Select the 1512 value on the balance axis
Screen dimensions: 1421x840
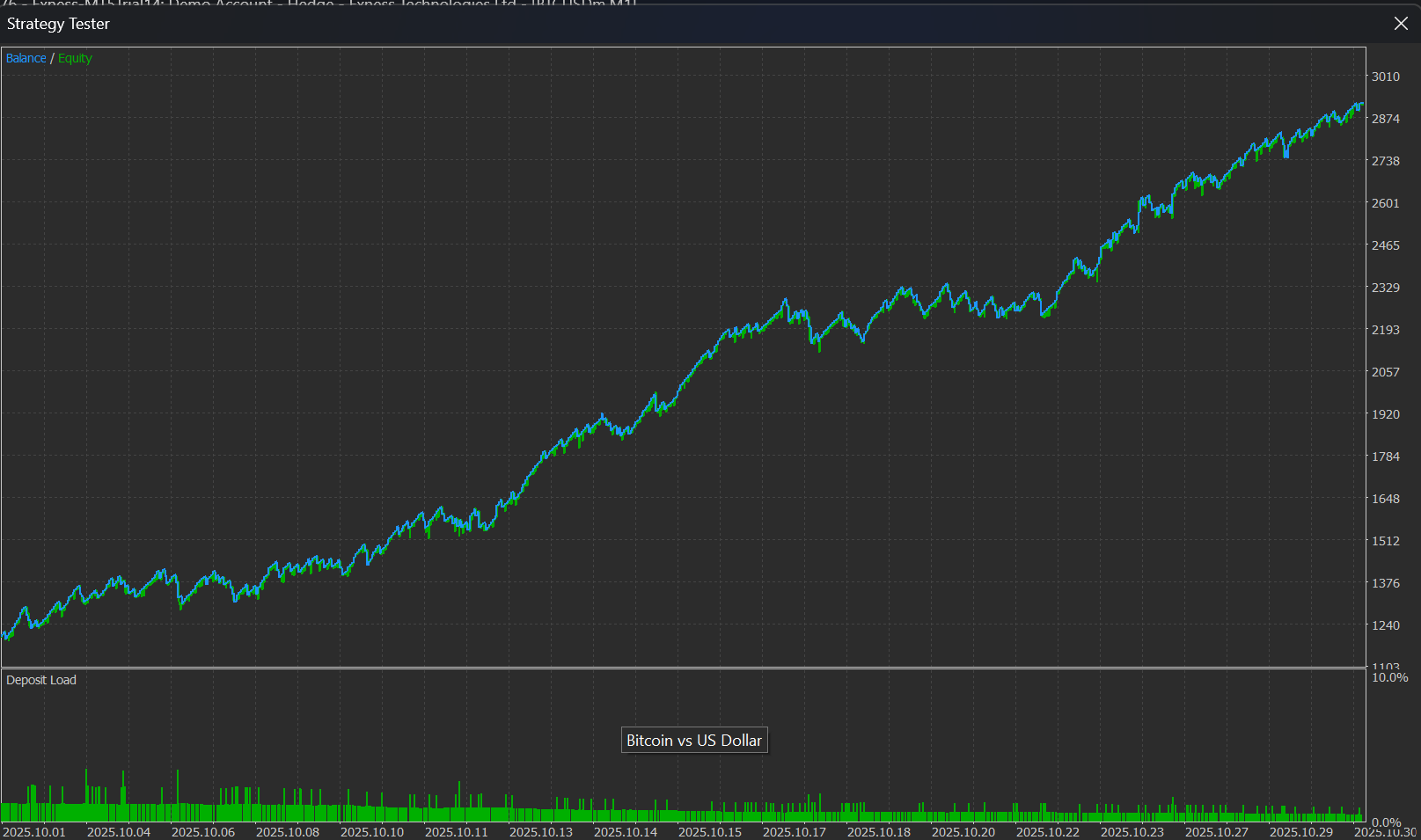pos(1386,541)
